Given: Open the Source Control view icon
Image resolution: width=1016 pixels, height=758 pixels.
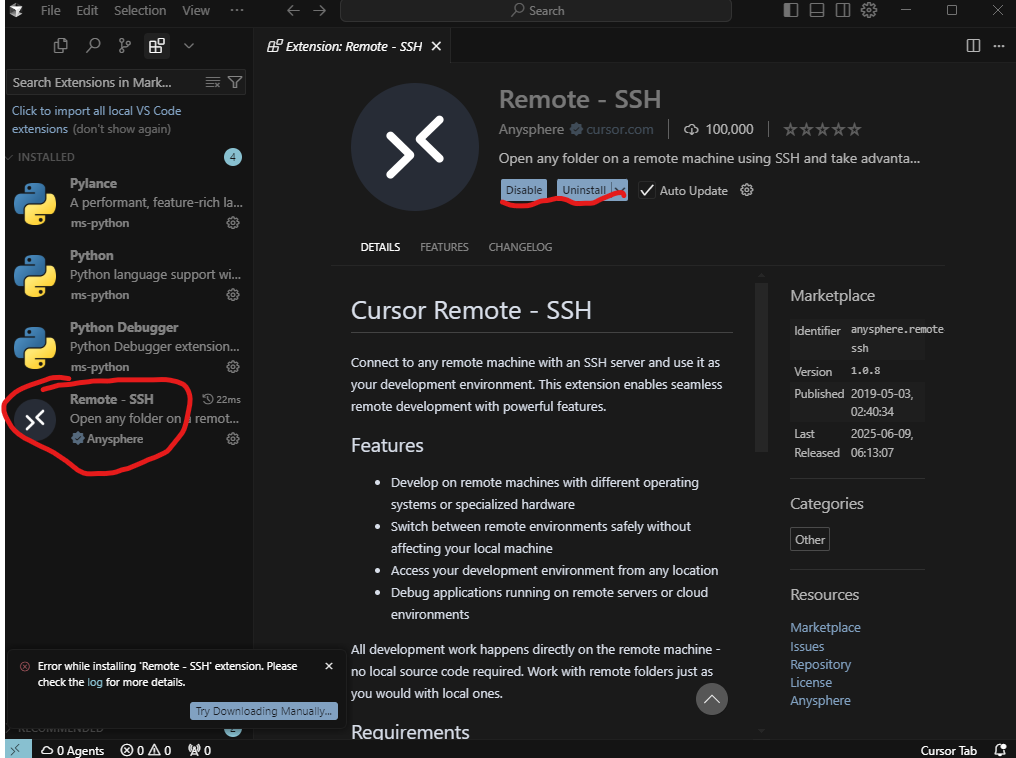Looking at the screenshot, I should pos(124,45).
